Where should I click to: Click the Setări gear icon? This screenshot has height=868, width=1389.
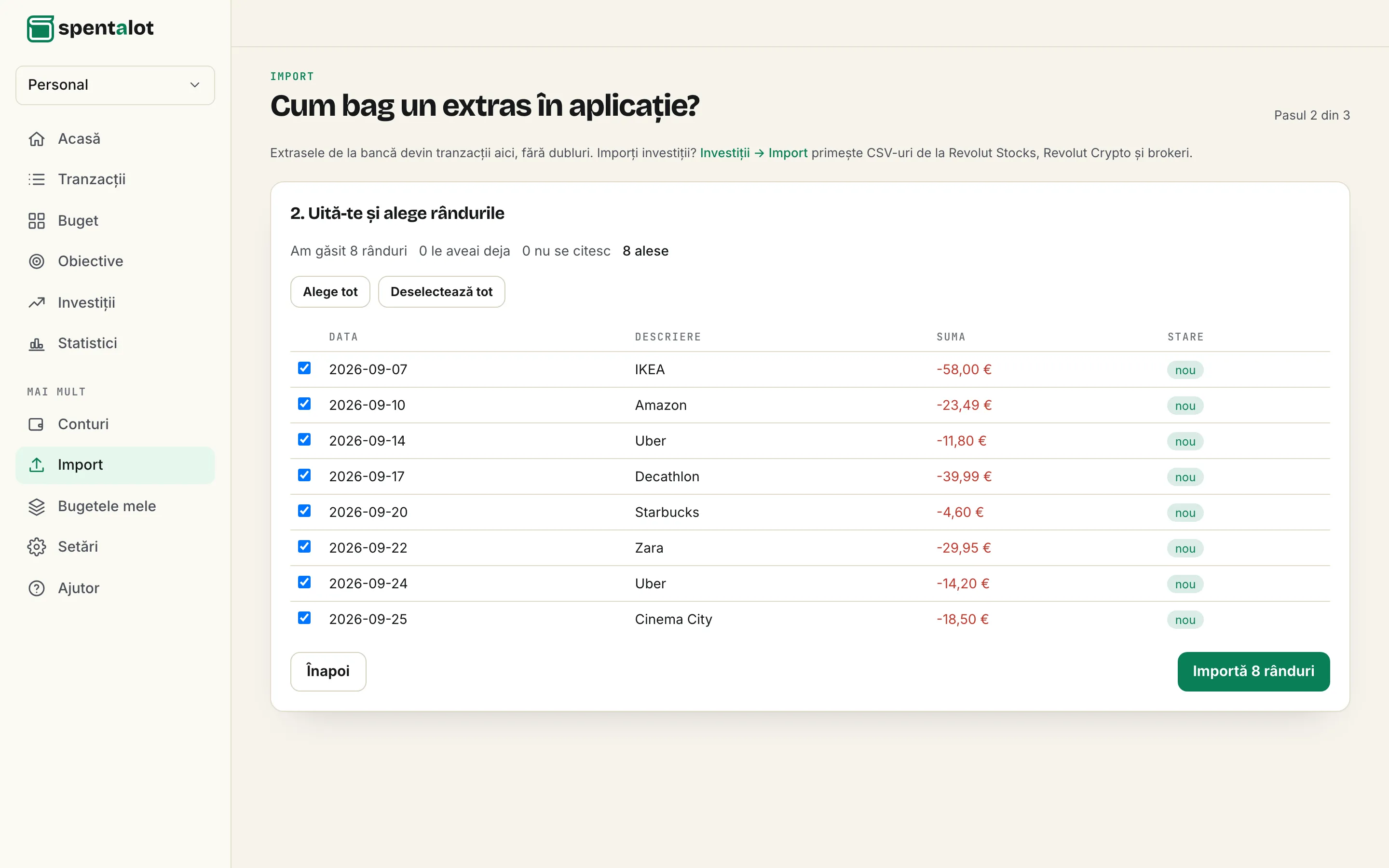click(37, 547)
